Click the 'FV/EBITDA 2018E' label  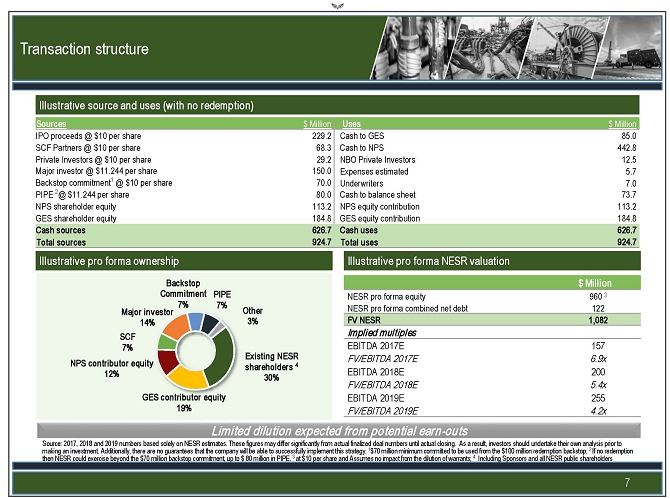(x=382, y=385)
